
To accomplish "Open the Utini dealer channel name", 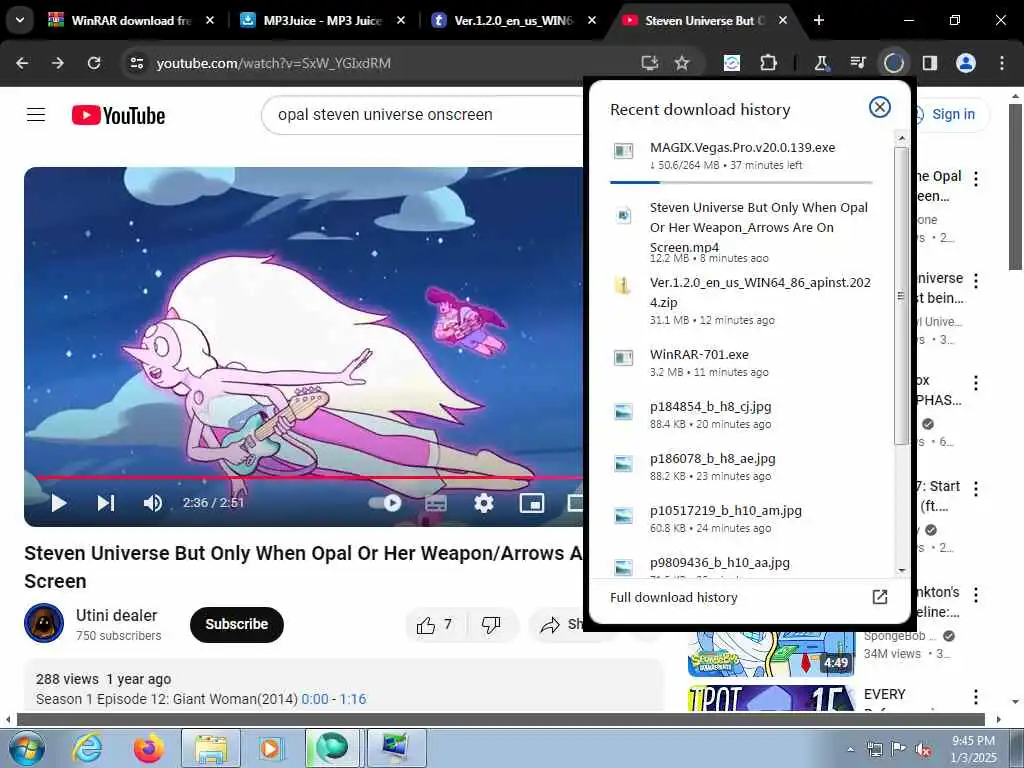I will [116, 615].
